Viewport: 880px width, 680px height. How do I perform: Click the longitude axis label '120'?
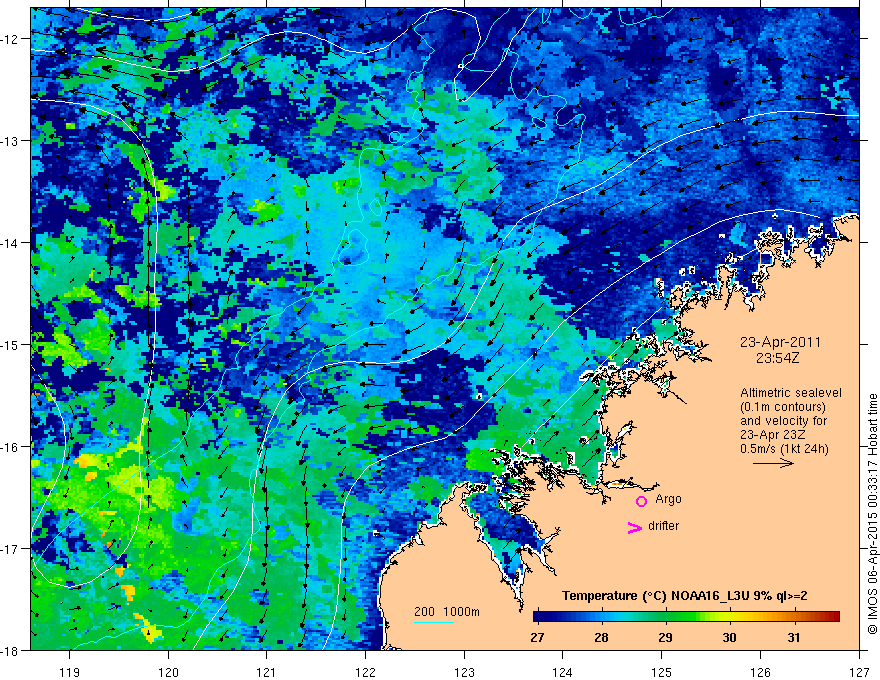coord(168,672)
